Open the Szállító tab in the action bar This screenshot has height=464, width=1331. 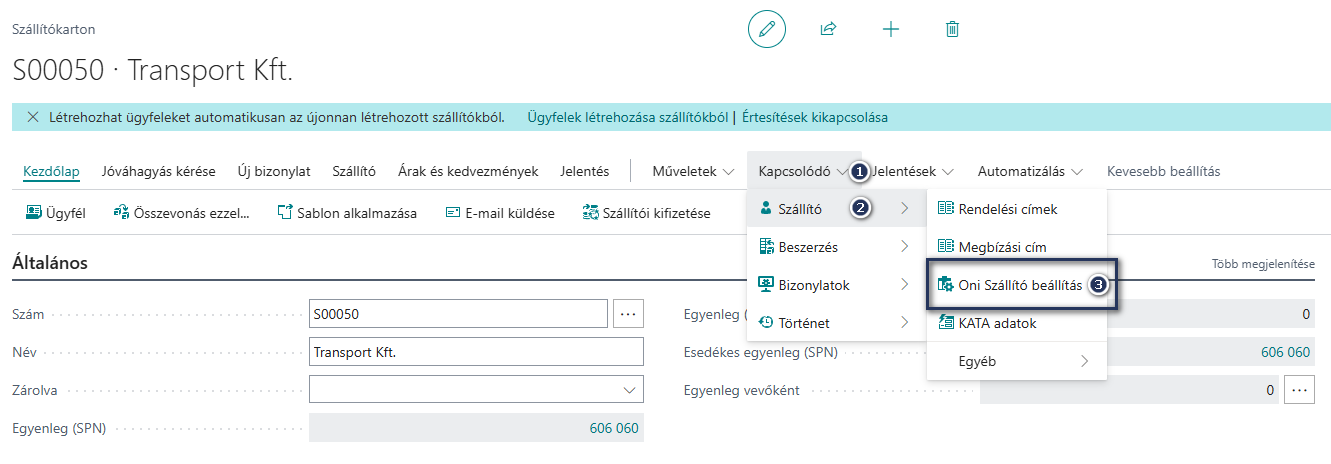[354, 171]
